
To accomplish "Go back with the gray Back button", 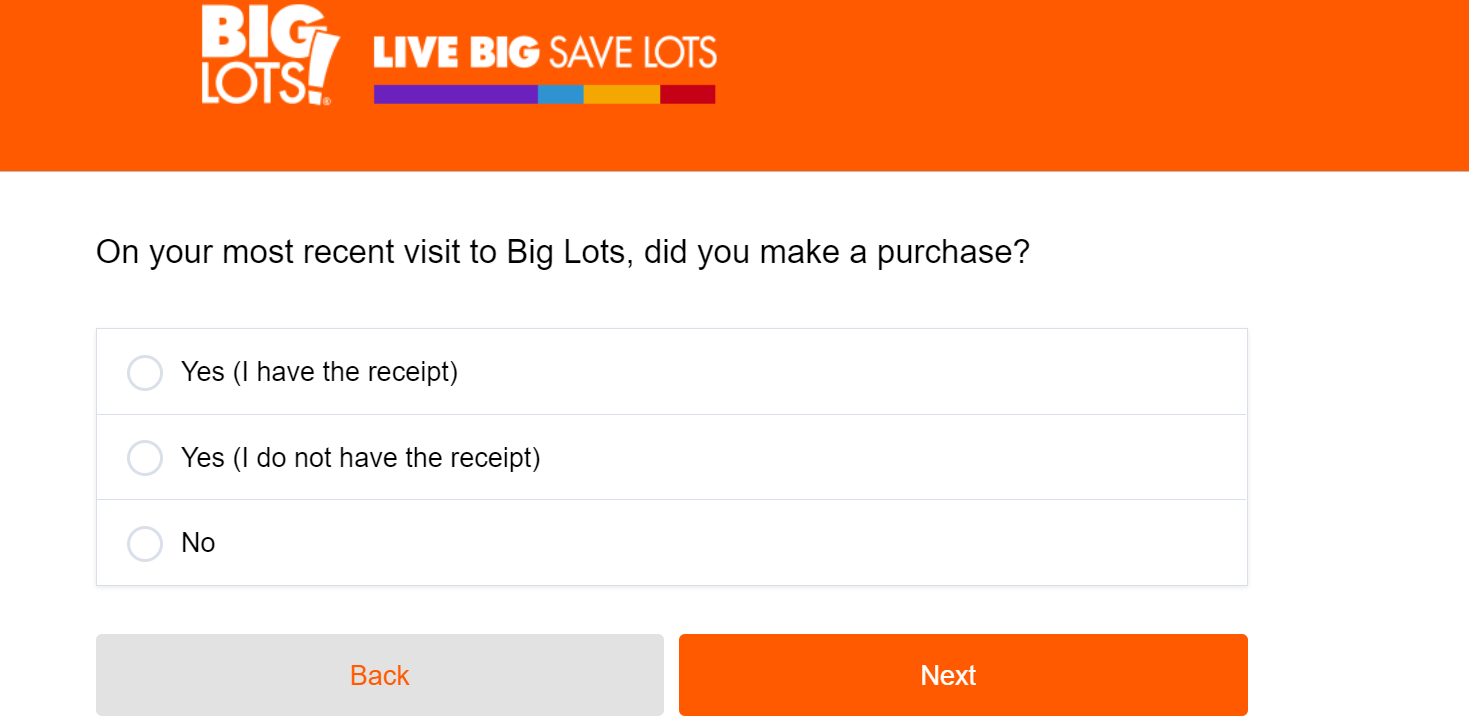I will 380,675.
